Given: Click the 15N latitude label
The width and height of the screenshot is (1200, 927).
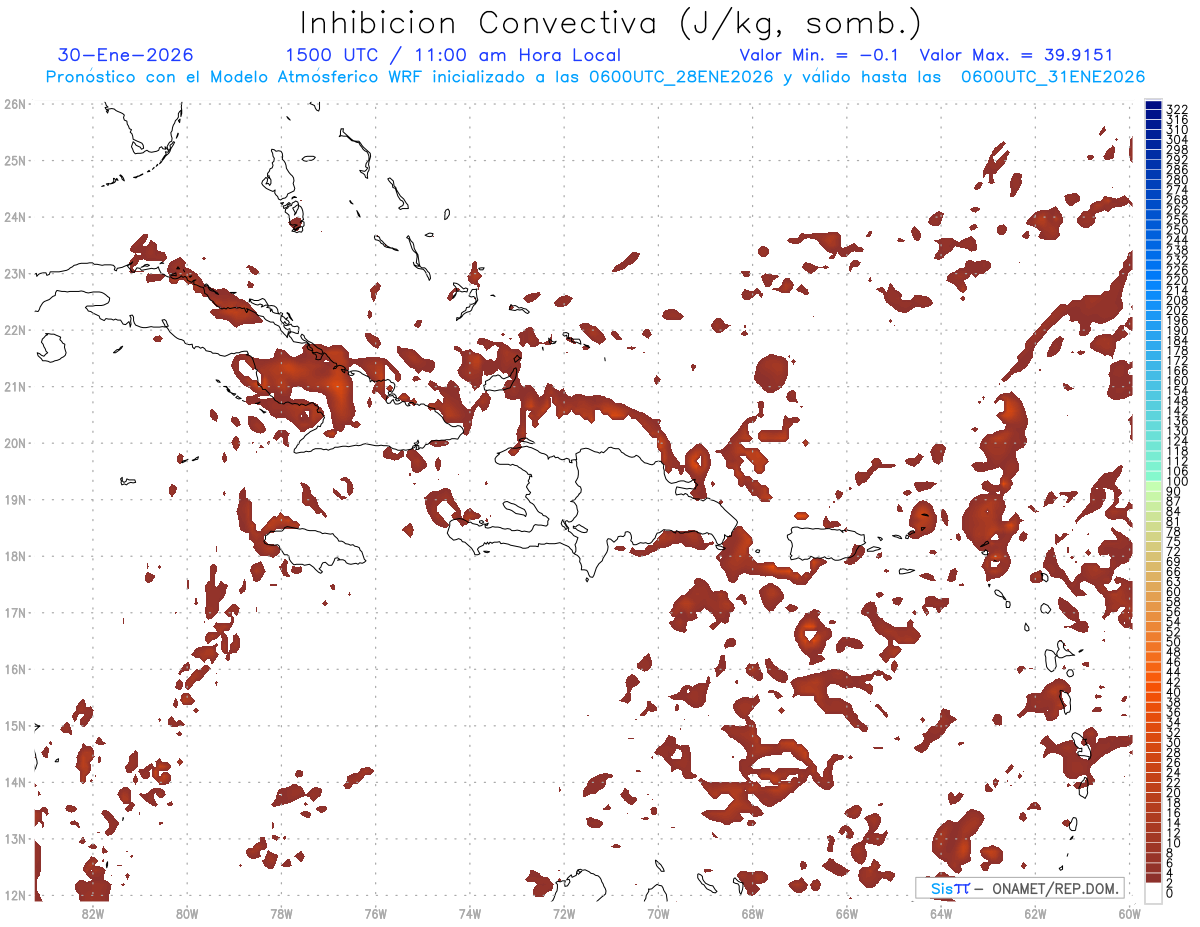Looking at the screenshot, I should coord(14,725).
